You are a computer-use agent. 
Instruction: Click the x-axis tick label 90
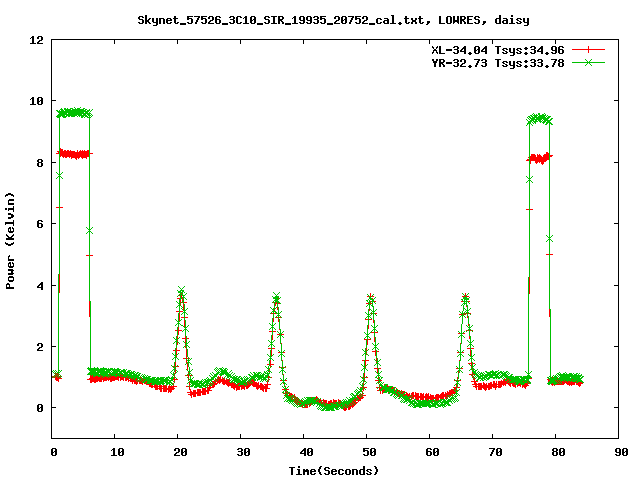pos(621,452)
